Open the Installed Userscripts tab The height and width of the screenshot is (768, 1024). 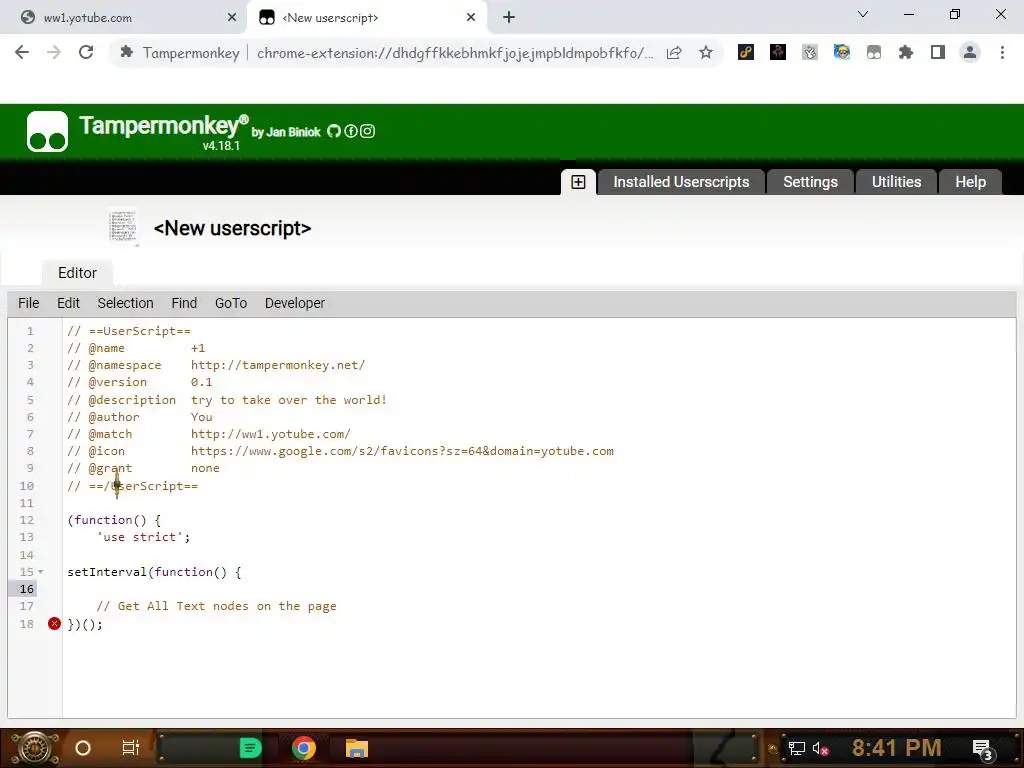point(680,182)
